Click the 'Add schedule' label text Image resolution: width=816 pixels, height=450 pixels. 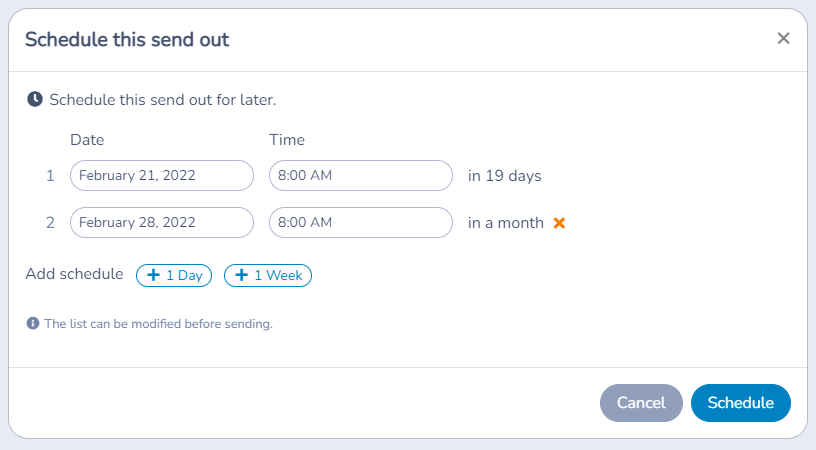coord(74,274)
